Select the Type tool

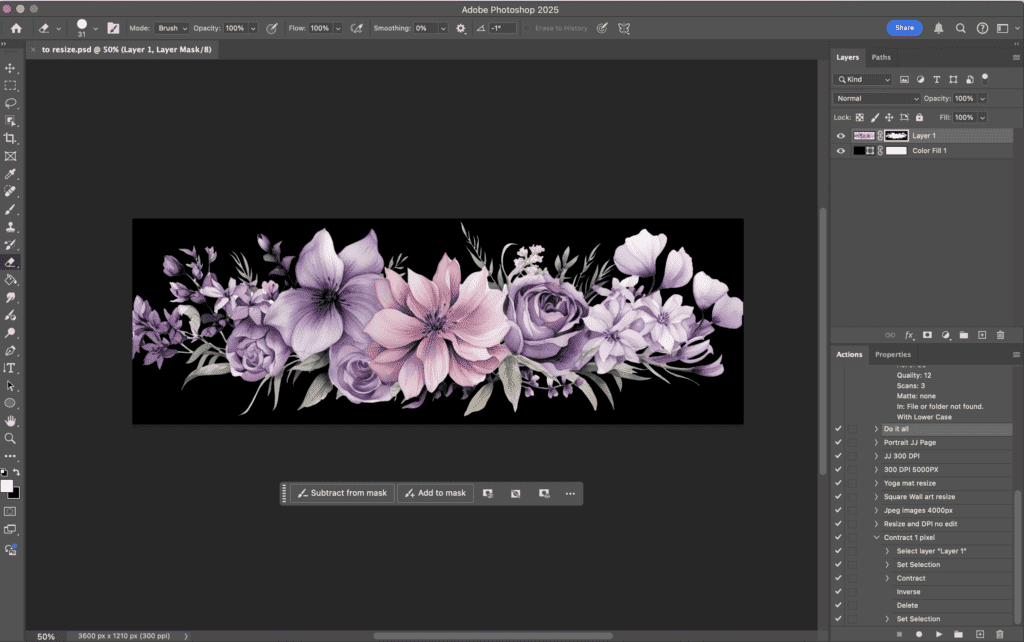click(x=11, y=368)
